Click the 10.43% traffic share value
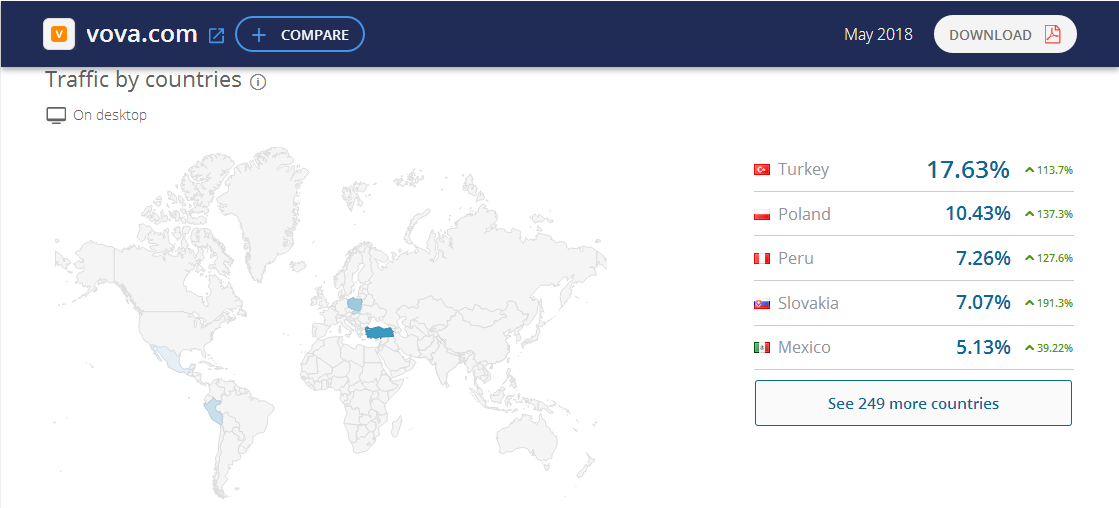Viewport: 1119px width, 508px height. 978,213
